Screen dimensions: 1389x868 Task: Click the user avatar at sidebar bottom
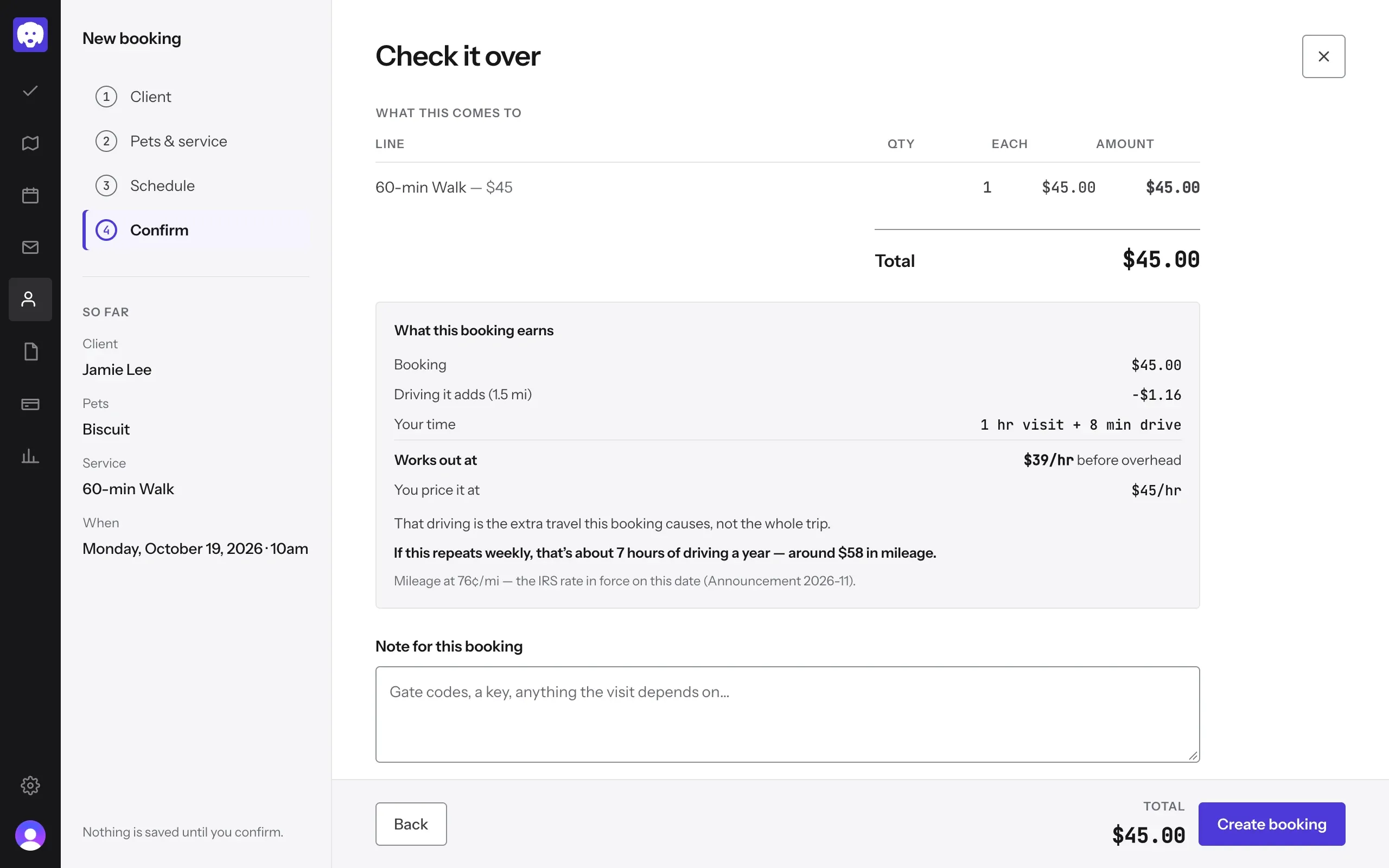(30, 835)
